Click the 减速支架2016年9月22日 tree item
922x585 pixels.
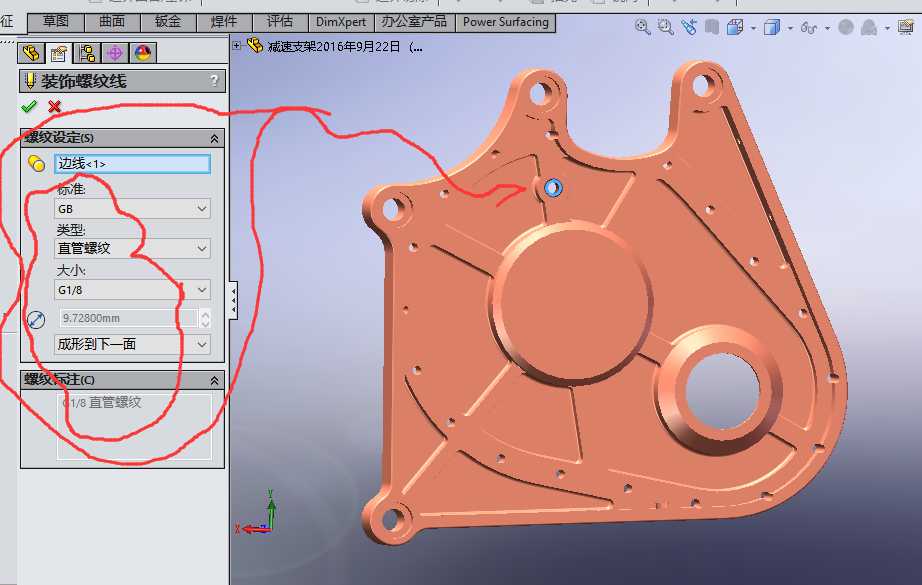point(345,46)
